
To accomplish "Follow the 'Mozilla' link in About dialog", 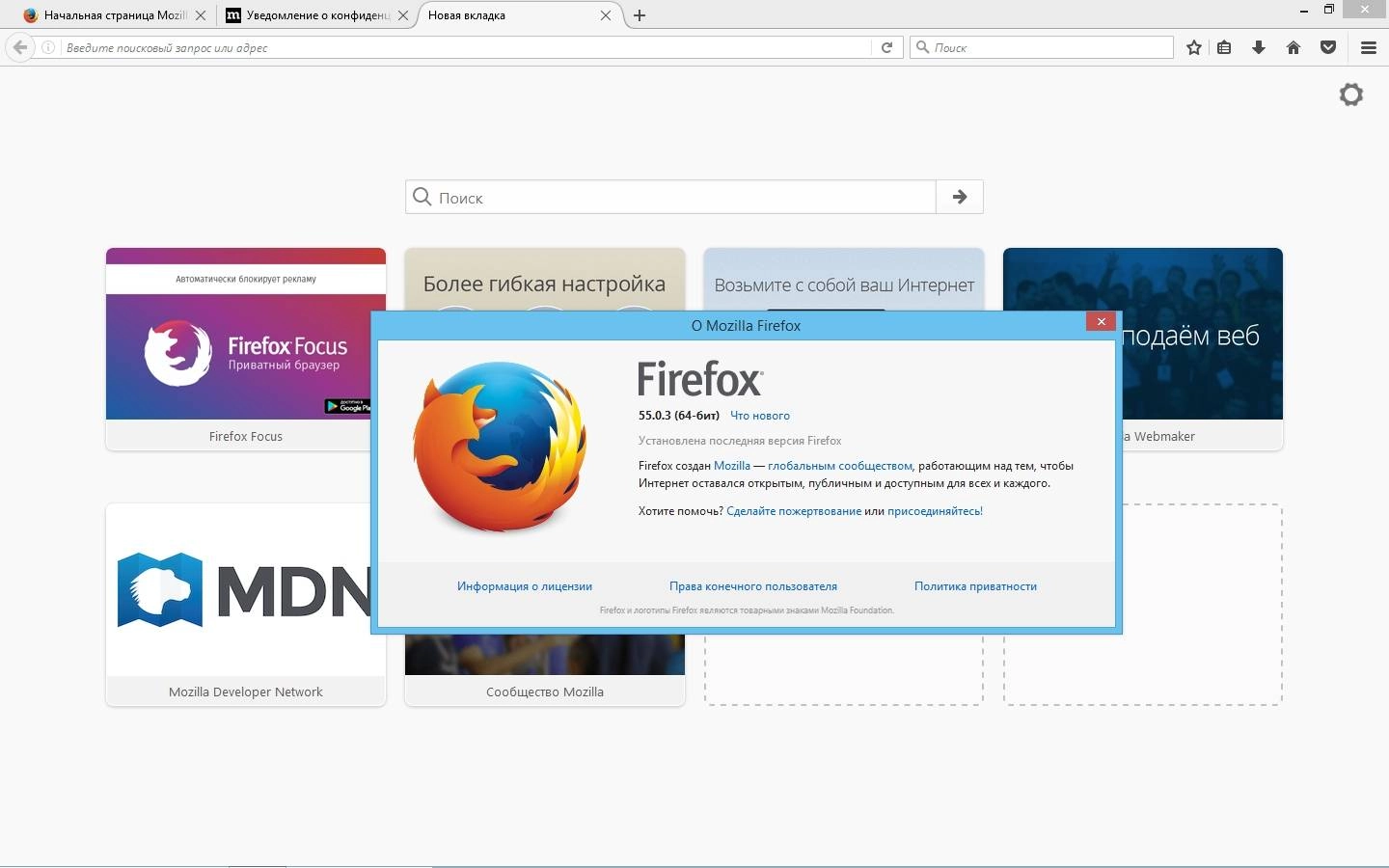I will point(732,466).
